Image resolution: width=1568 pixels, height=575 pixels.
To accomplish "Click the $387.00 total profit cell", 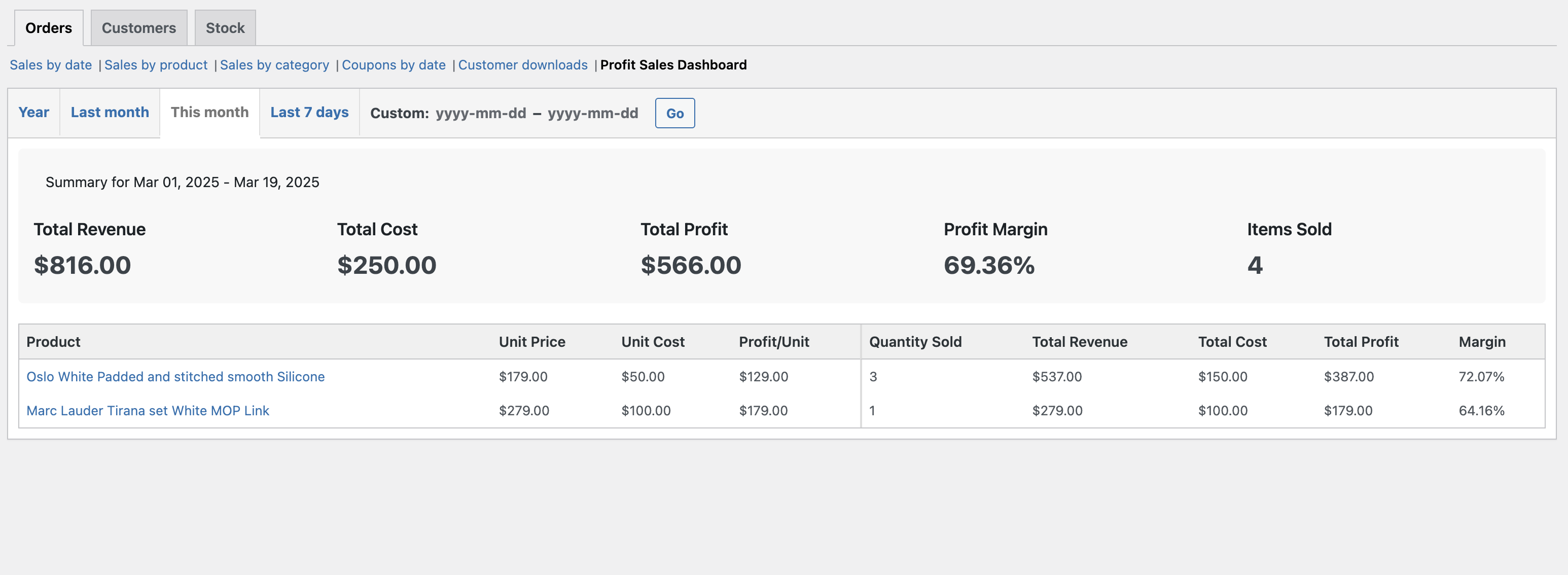I will point(1349,377).
